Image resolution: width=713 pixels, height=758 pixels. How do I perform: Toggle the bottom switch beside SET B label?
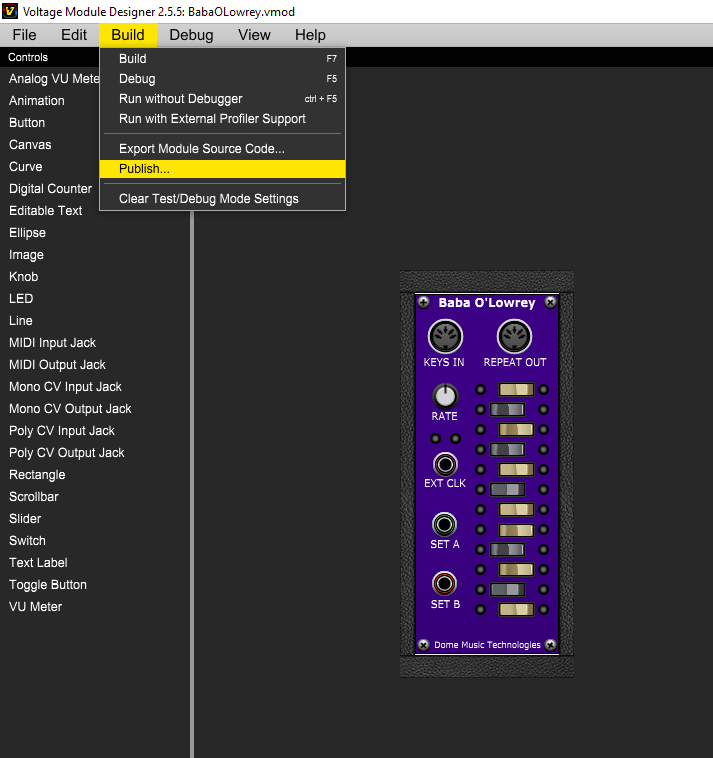coord(516,609)
